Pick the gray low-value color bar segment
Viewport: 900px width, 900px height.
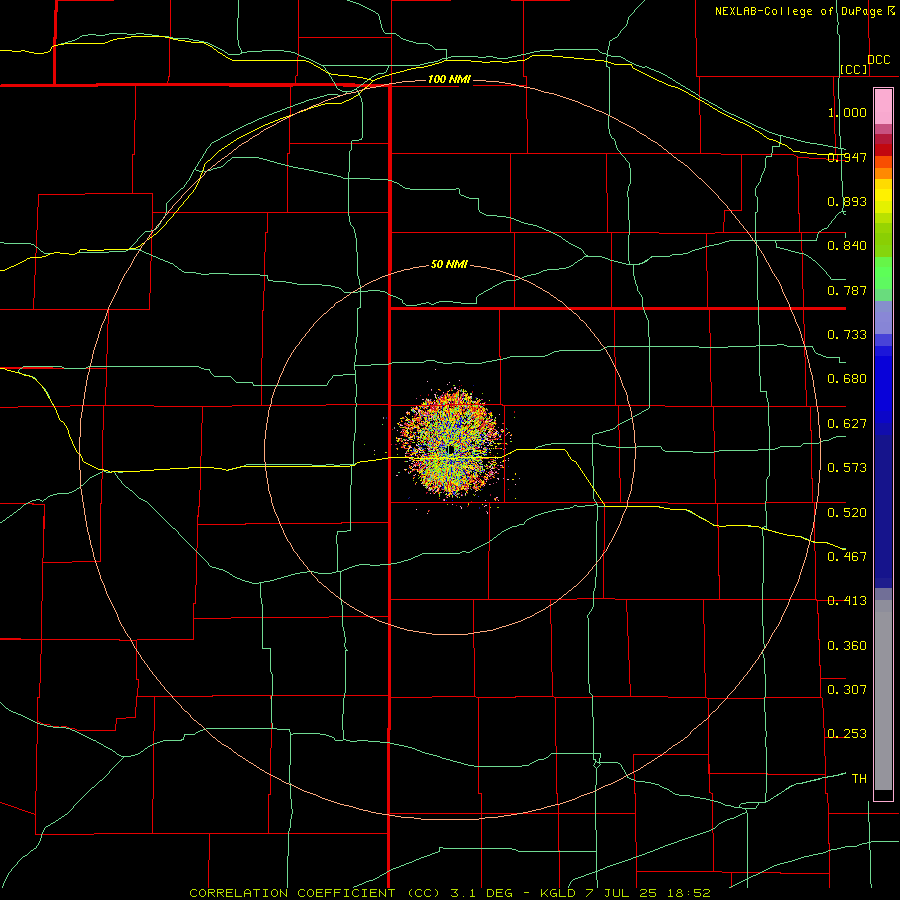coord(883,695)
